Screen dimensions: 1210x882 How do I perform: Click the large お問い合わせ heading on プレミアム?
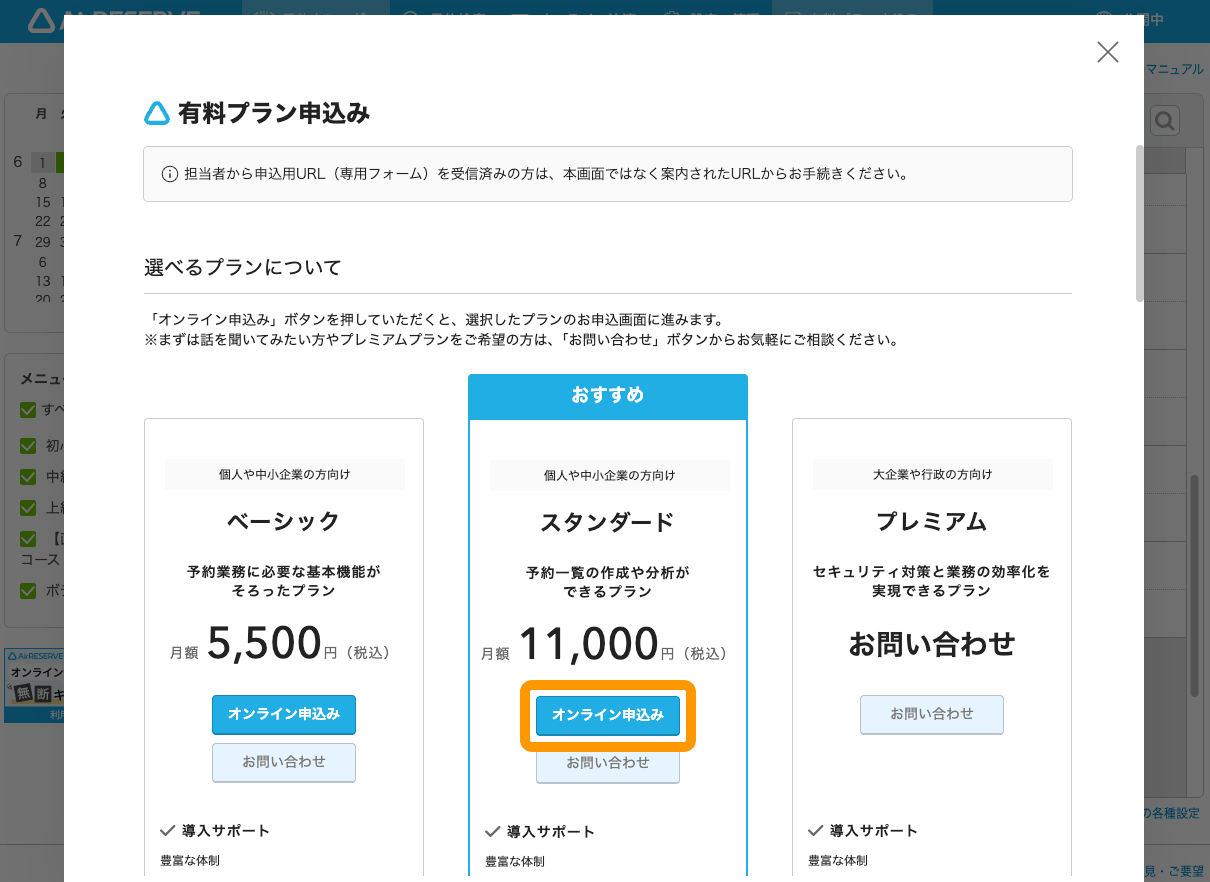click(x=932, y=644)
